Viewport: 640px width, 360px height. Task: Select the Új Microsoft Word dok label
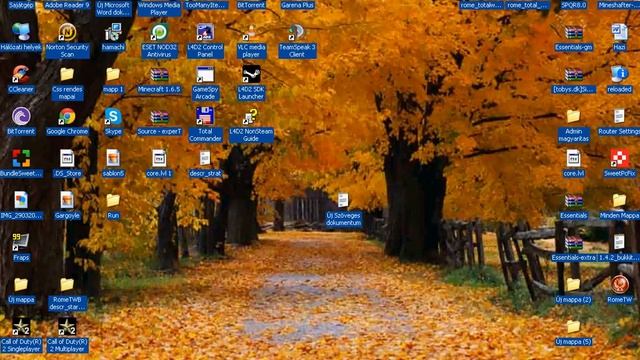click(113, 9)
